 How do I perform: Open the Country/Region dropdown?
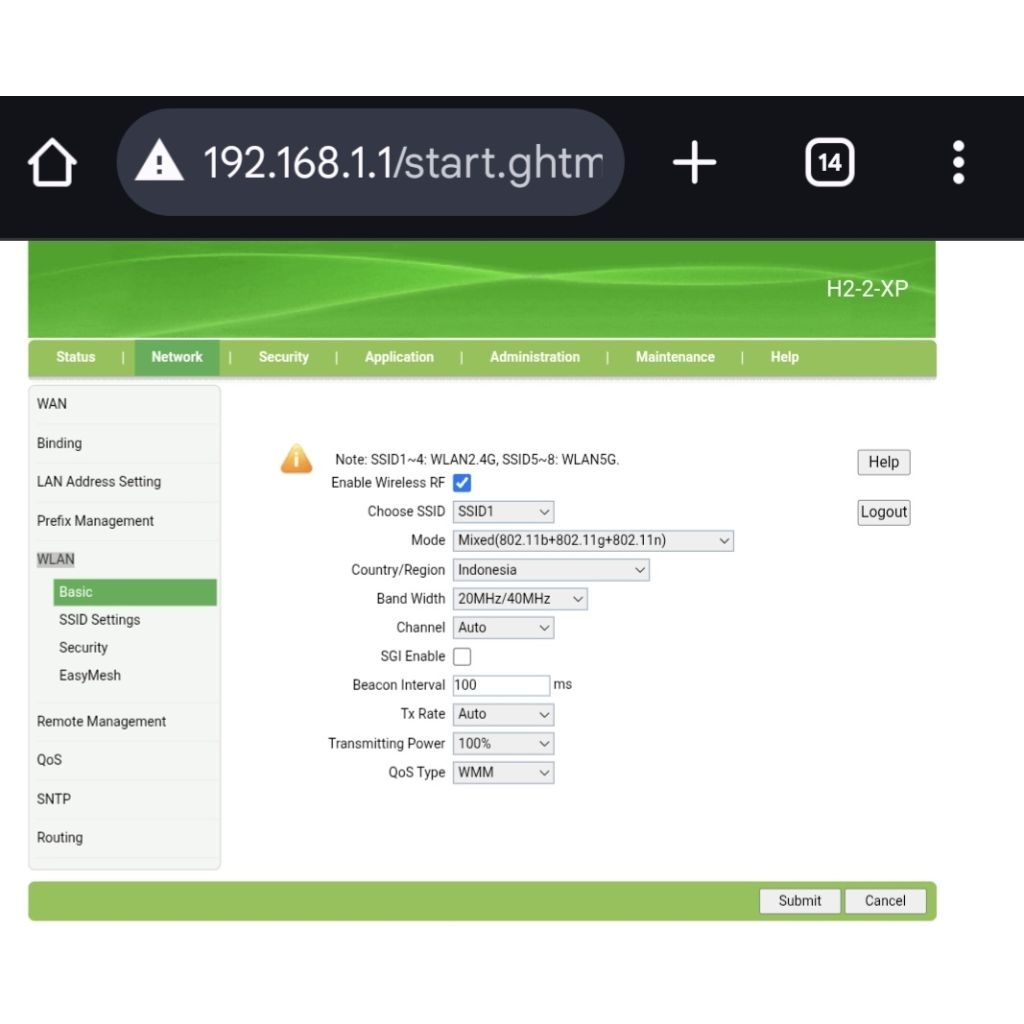[551, 570]
